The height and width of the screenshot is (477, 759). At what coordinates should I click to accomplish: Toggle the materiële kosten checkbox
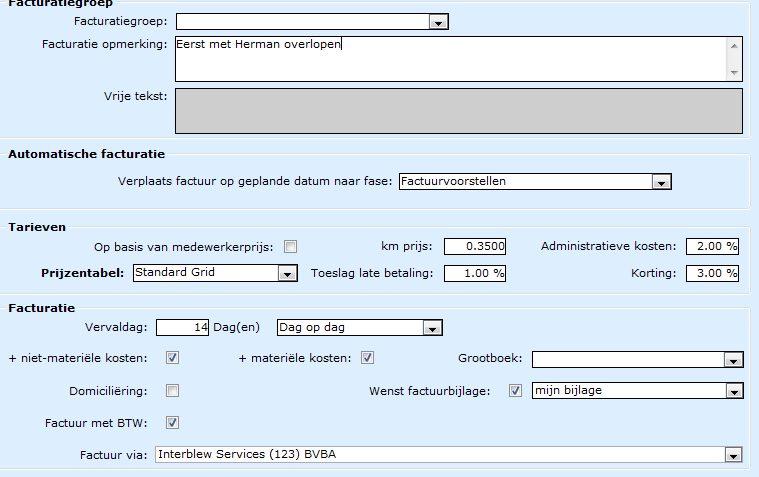pyautogui.click(x=367, y=358)
